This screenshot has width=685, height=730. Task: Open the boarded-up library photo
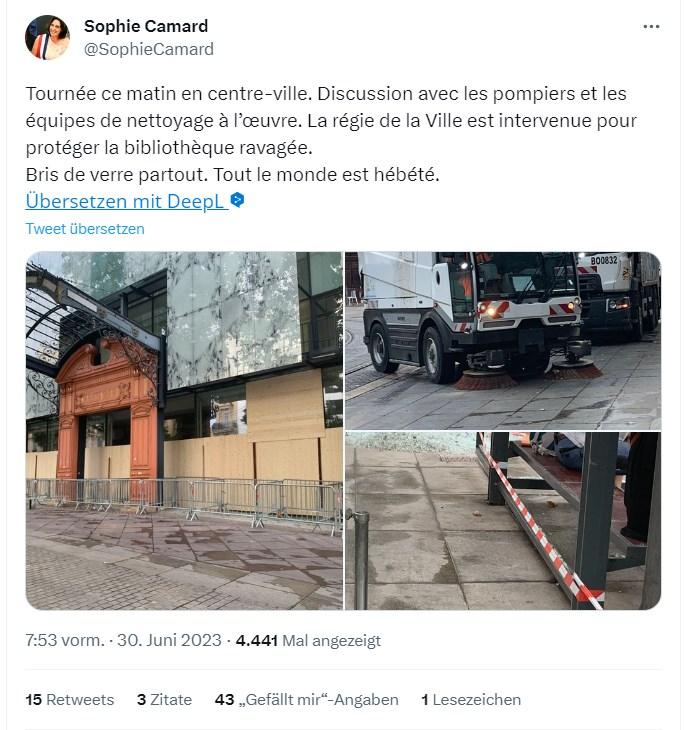point(184,431)
